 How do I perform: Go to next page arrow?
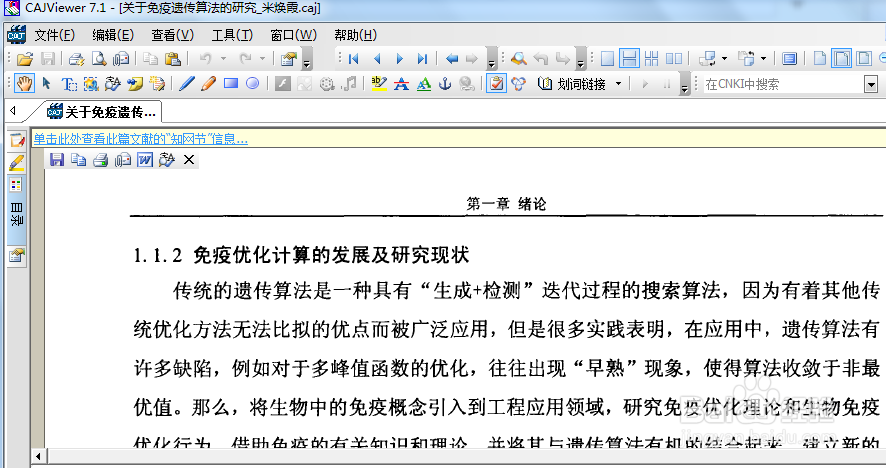[x=399, y=59]
